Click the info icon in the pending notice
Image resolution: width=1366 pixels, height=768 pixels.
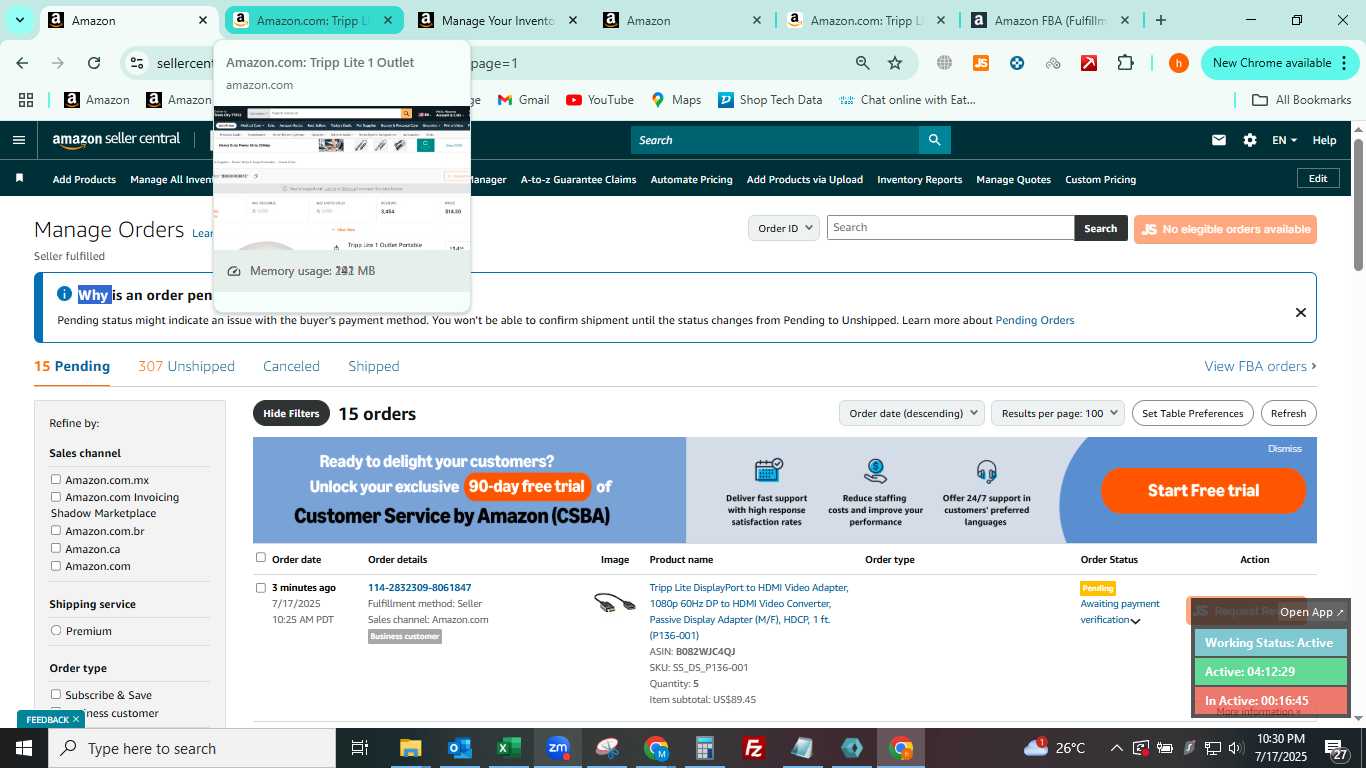(x=64, y=294)
